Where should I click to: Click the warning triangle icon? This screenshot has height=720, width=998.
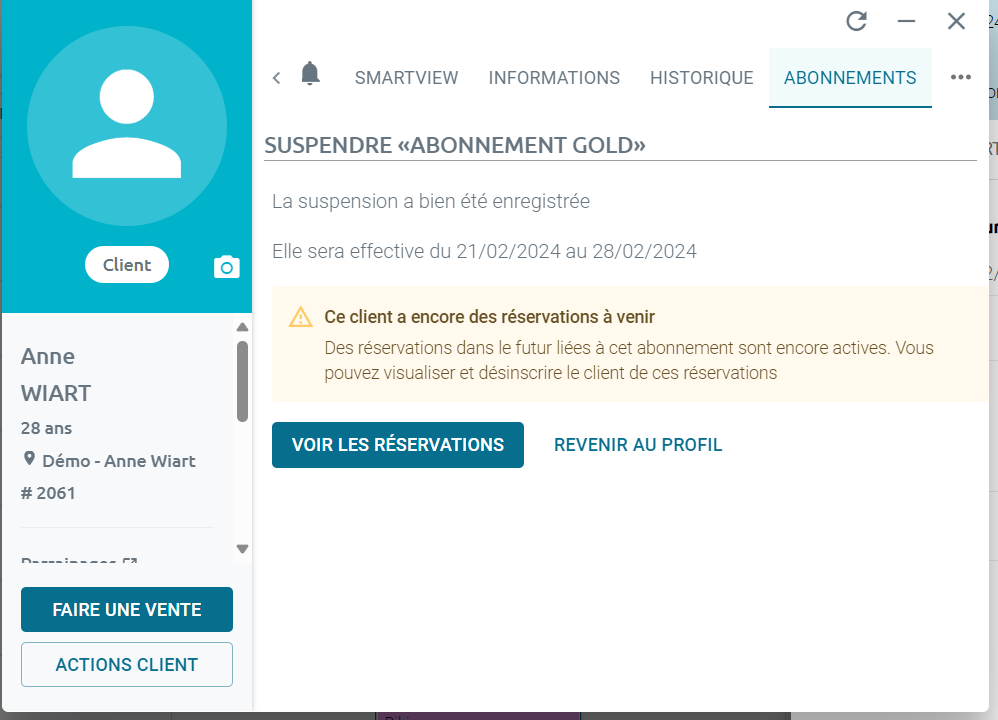[x=300, y=317]
